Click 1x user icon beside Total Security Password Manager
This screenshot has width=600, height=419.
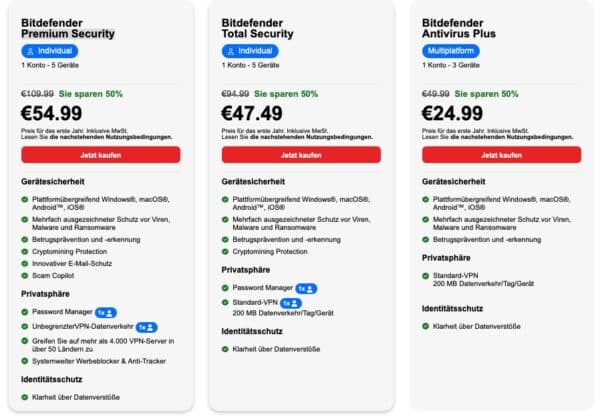(x=307, y=289)
